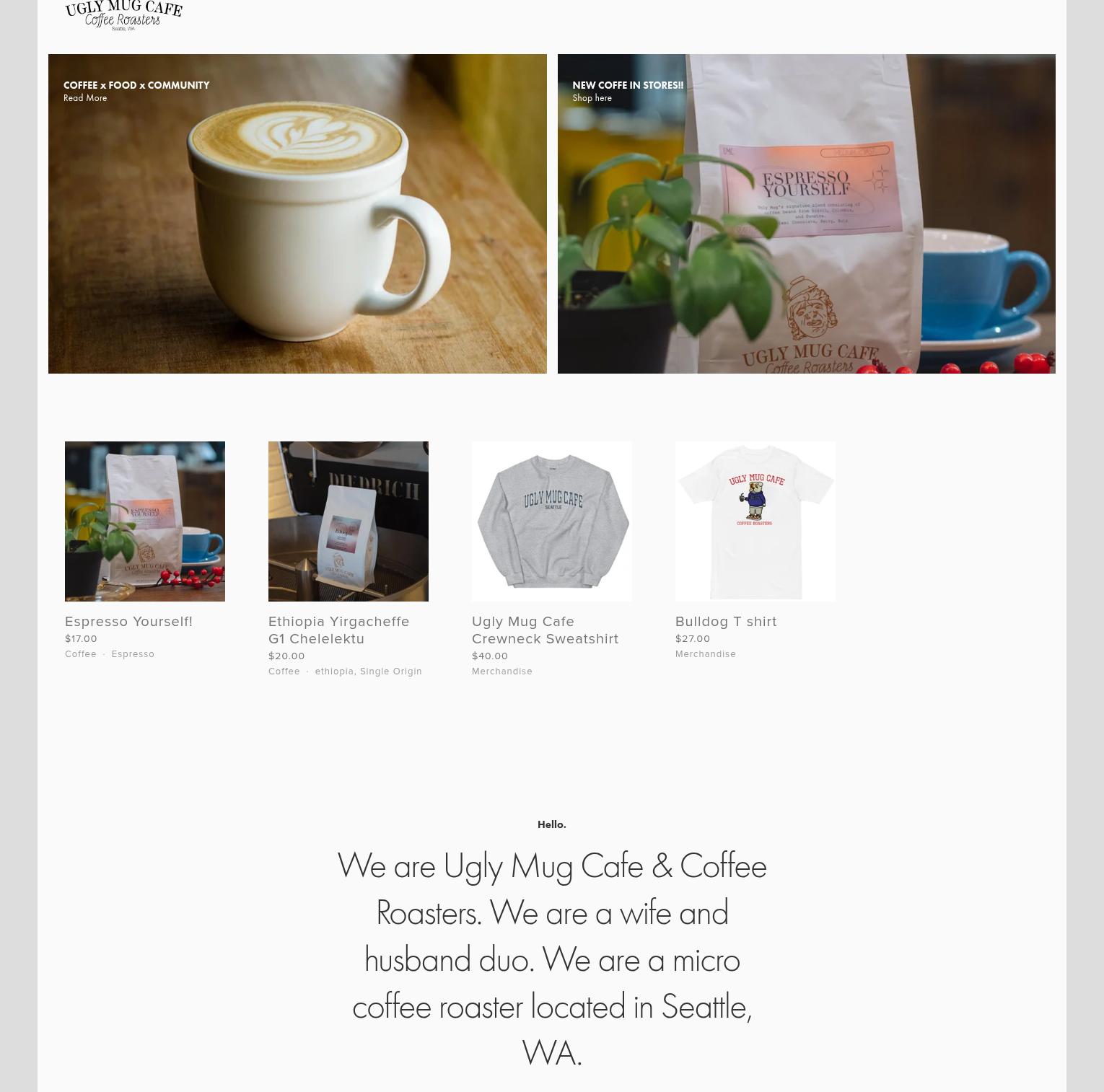This screenshot has height=1092, width=1104.
Task: Open the latte cup banner image
Action: pos(297,213)
